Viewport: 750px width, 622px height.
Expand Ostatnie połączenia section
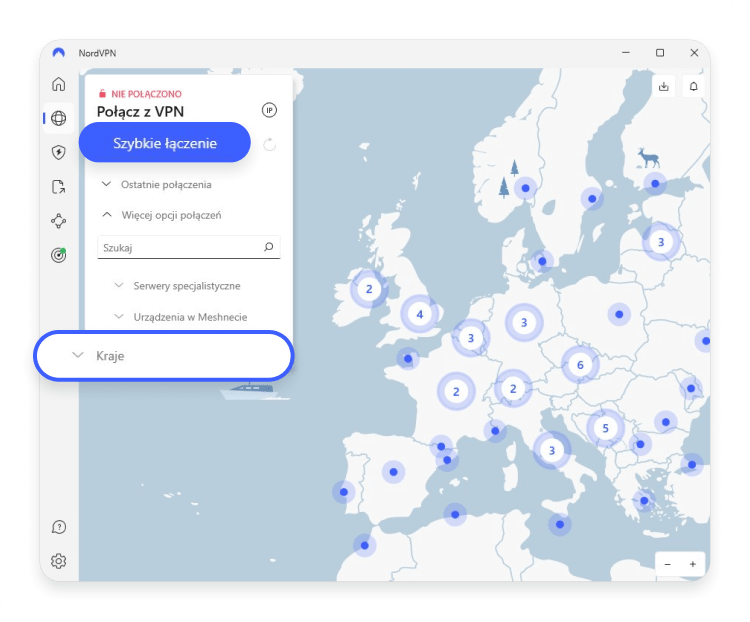coord(156,185)
